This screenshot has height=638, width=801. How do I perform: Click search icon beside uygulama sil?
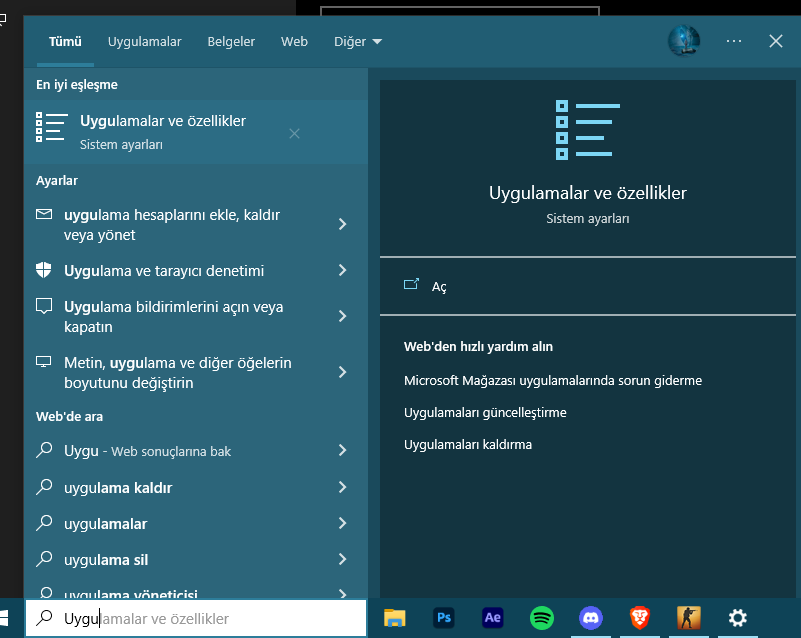[44, 558]
